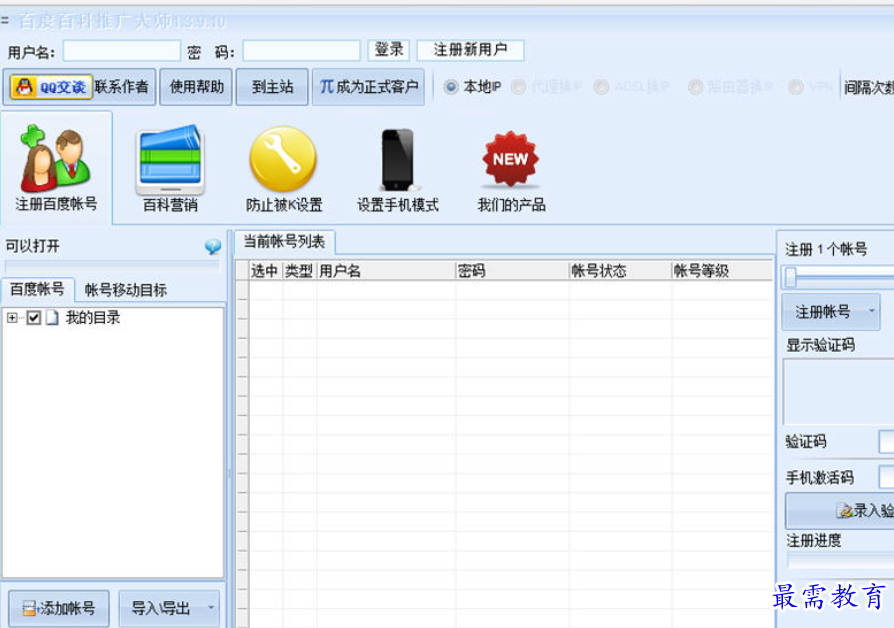Switch to the 百度帐号 tab
The height and width of the screenshot is (628, 894).
(37, 289)
